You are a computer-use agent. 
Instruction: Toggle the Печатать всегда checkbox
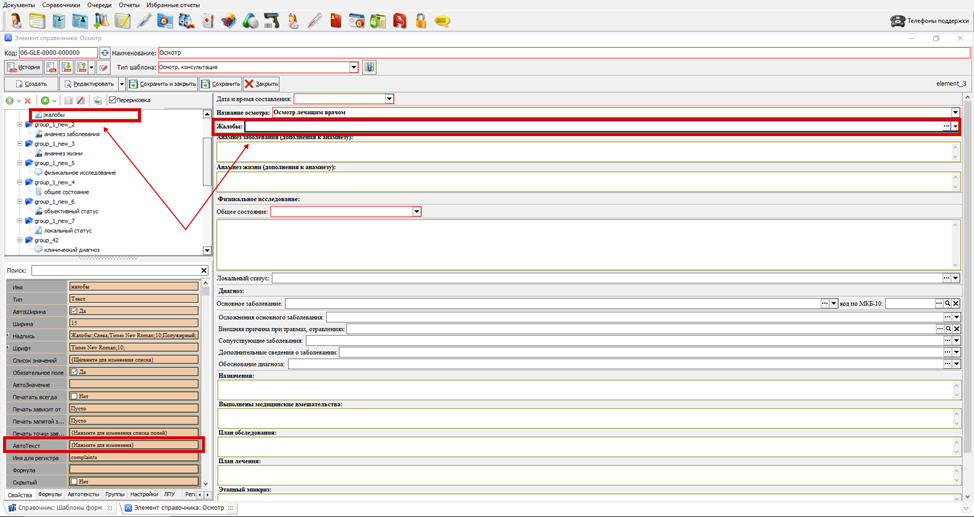(x=73, y=396)
